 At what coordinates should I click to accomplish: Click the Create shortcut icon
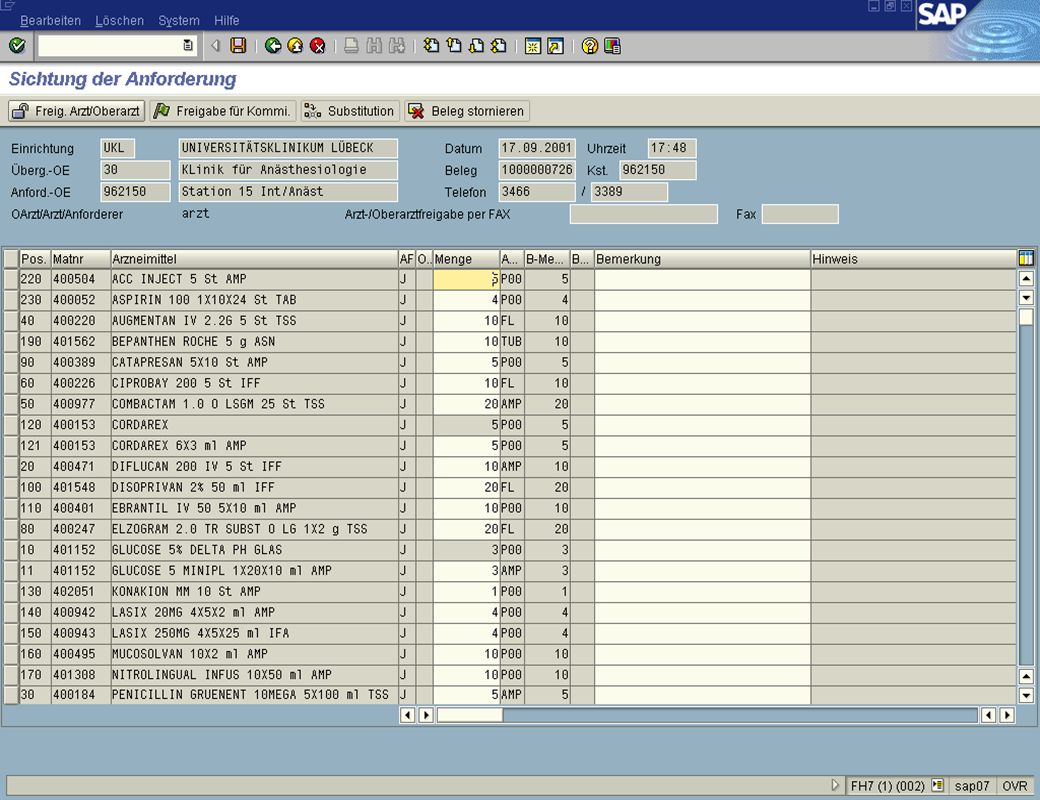pyautogui.click(x=555, y=45)
